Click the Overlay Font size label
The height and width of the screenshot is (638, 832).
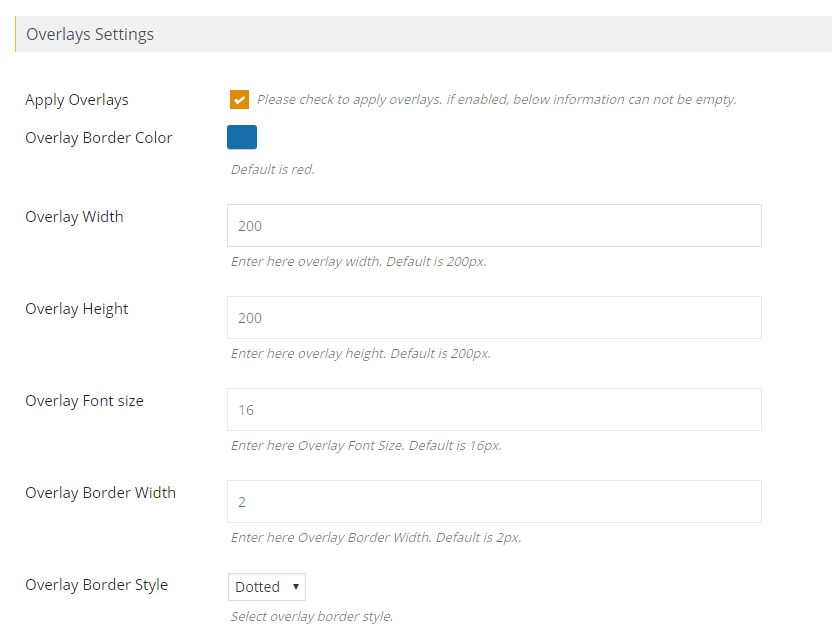[84, 401]
